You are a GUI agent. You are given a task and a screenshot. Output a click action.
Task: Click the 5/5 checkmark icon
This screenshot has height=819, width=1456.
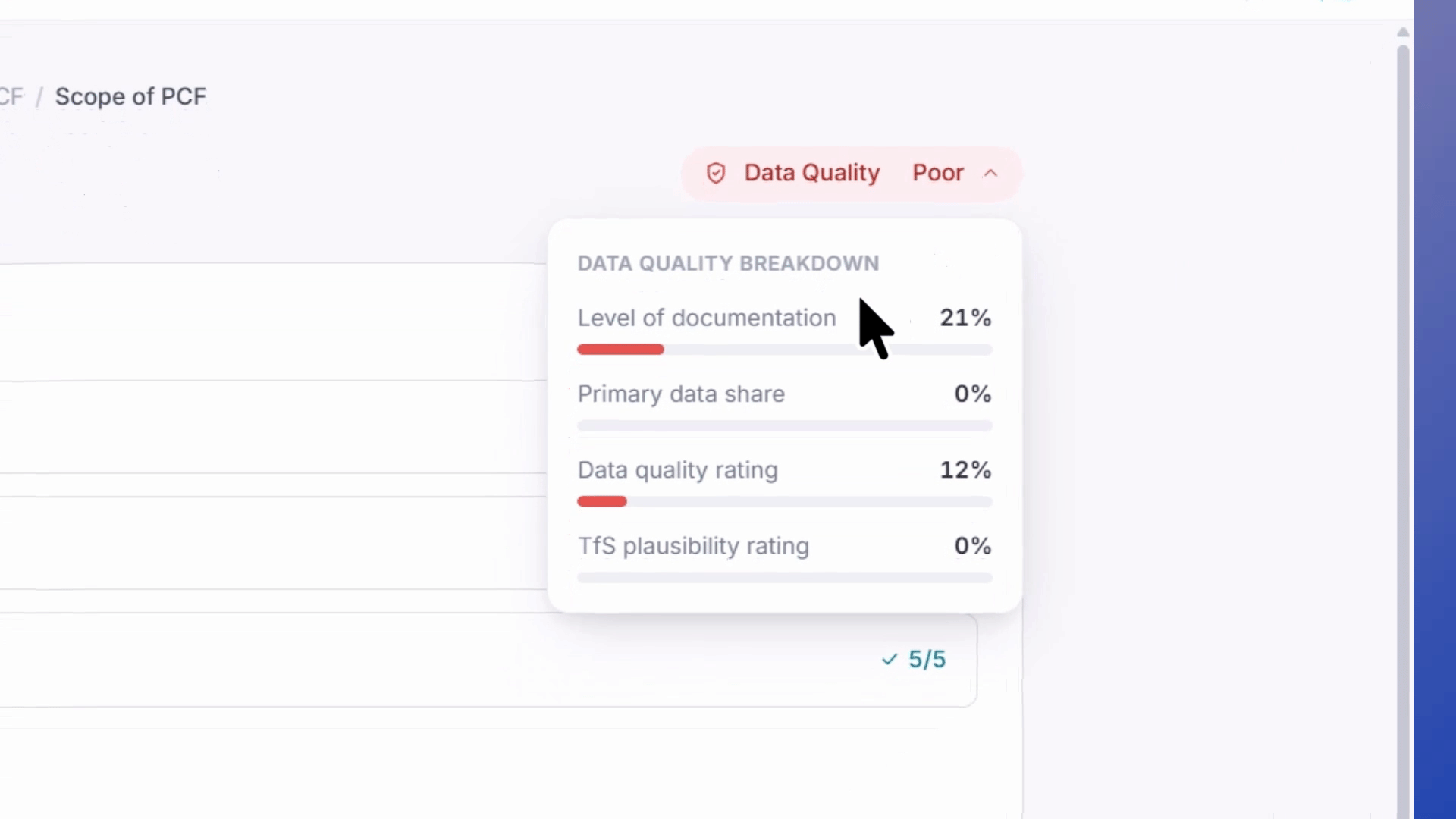(890, 660)
